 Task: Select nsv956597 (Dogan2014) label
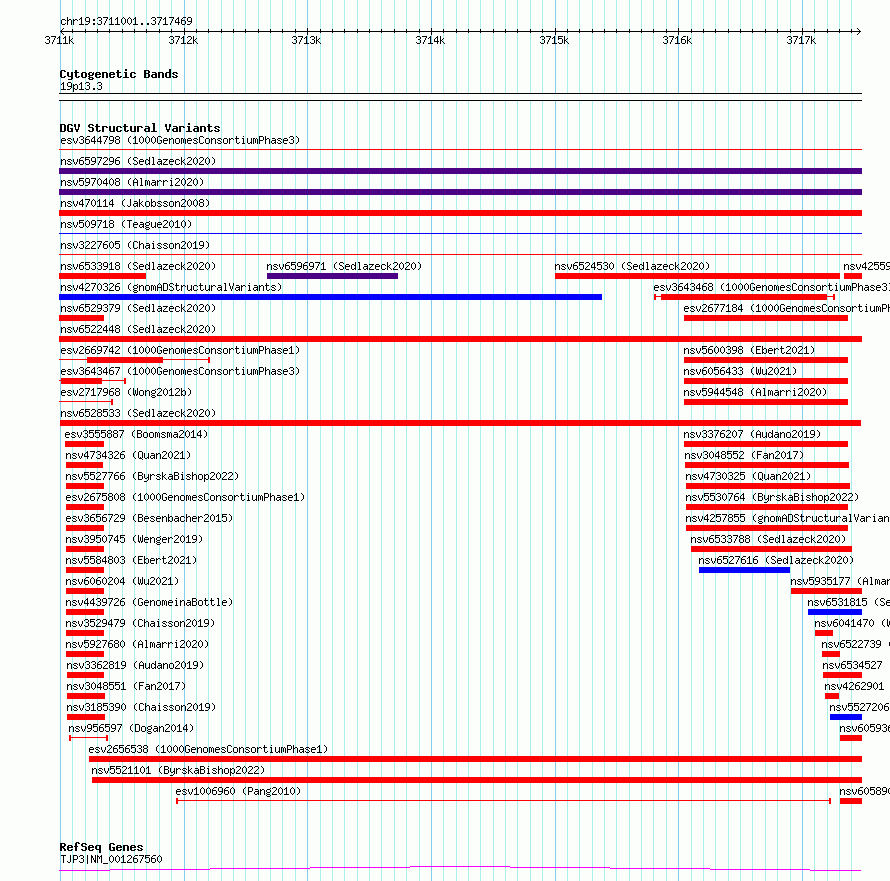[131, 728]
